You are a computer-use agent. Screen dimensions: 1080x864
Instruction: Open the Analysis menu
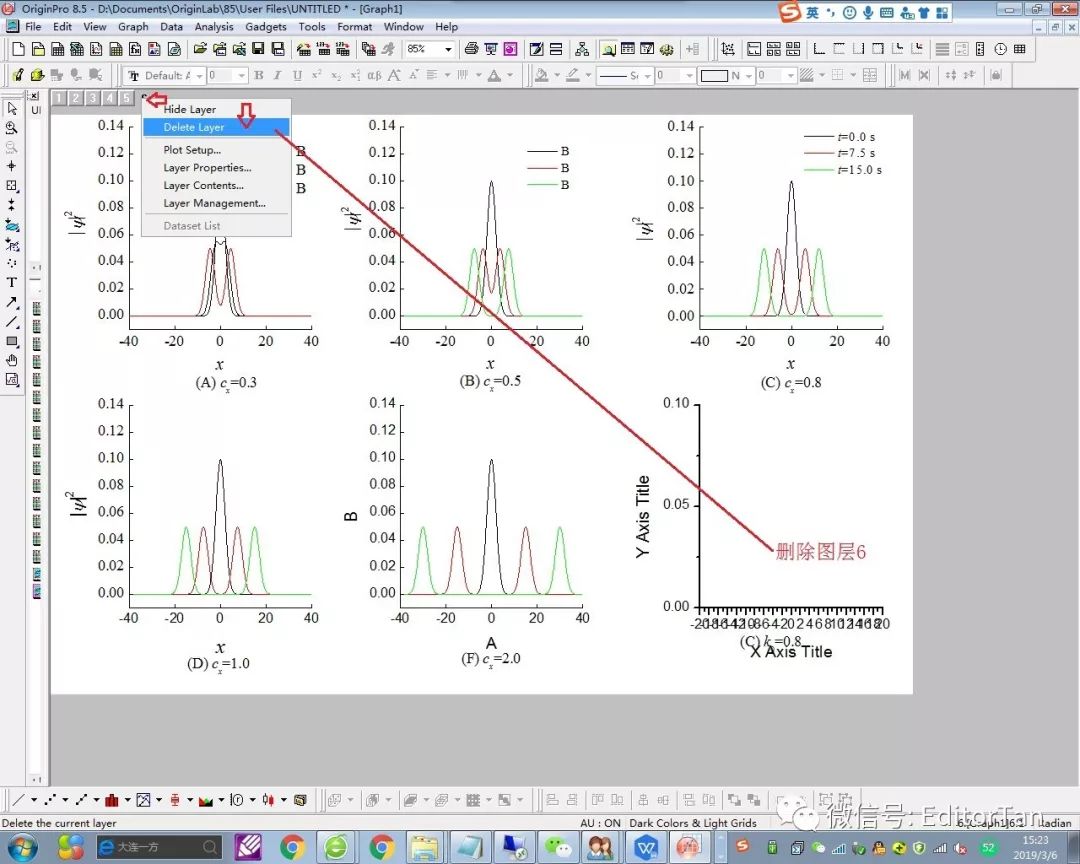214,27
